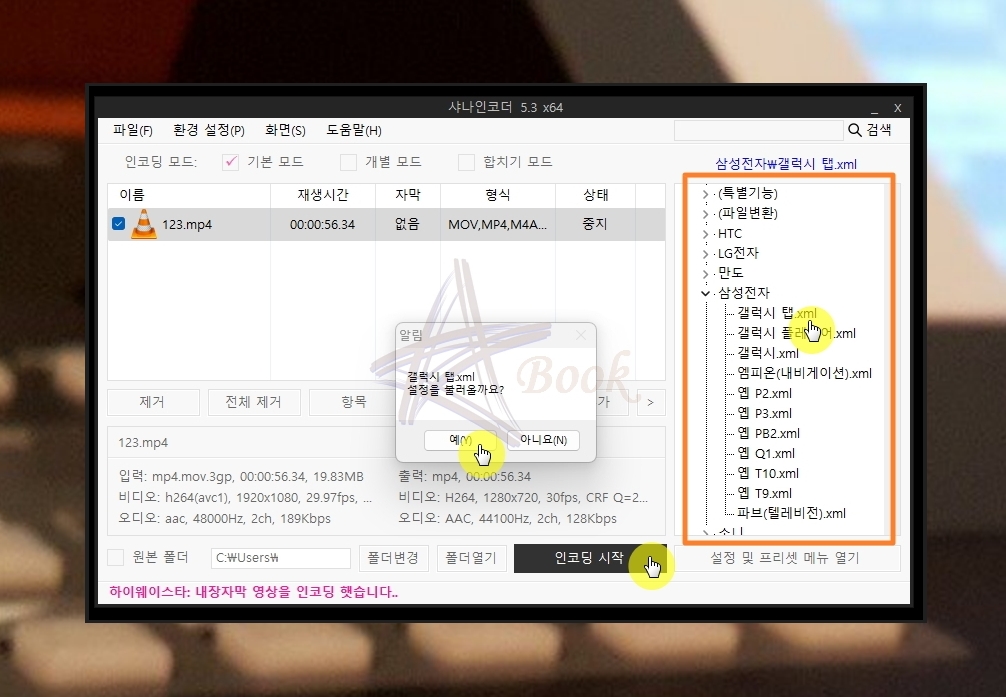
Task: Close the 알림 dialog with X
Action: click(x=581, y=335)
